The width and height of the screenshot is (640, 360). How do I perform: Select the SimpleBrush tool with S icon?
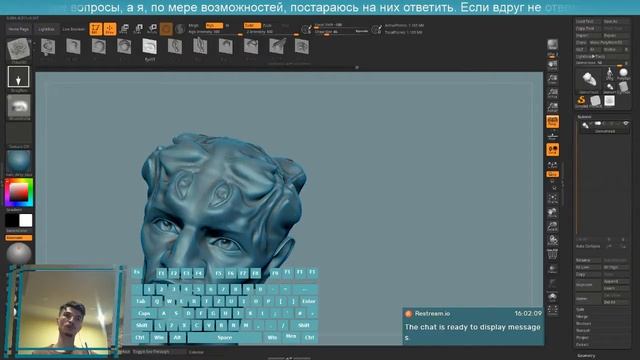tap(582, 100)
